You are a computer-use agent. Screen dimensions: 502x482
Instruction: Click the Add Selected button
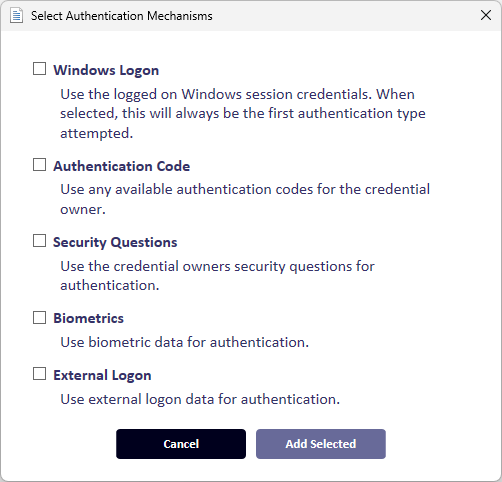click(x=321, y=444)
